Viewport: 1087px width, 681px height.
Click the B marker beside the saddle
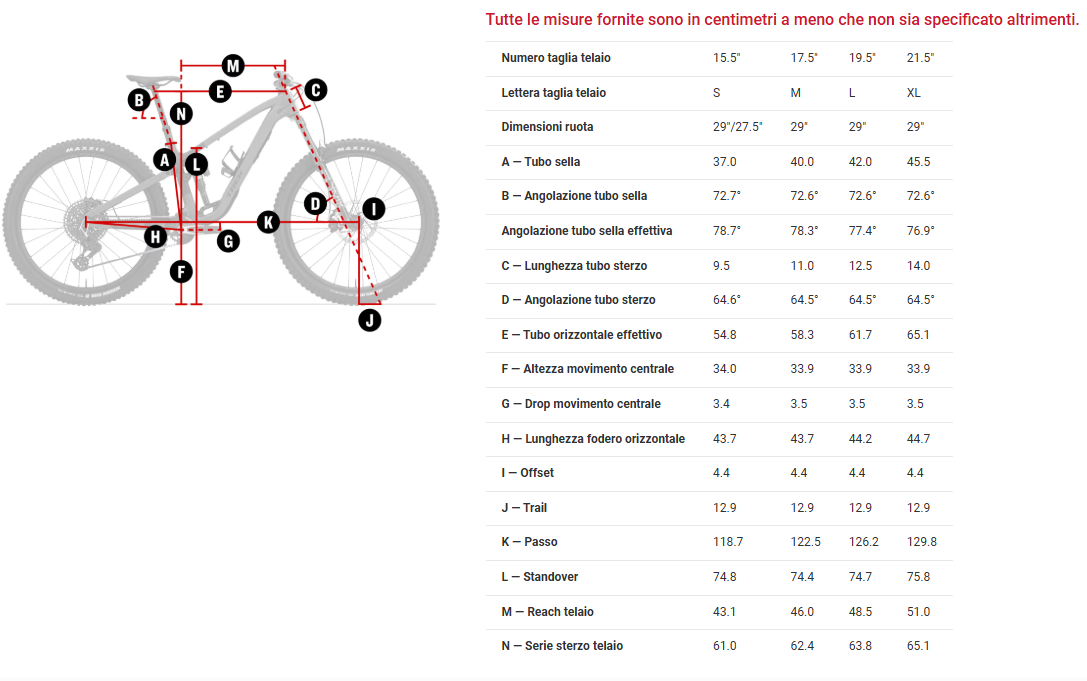pos(139,100)
